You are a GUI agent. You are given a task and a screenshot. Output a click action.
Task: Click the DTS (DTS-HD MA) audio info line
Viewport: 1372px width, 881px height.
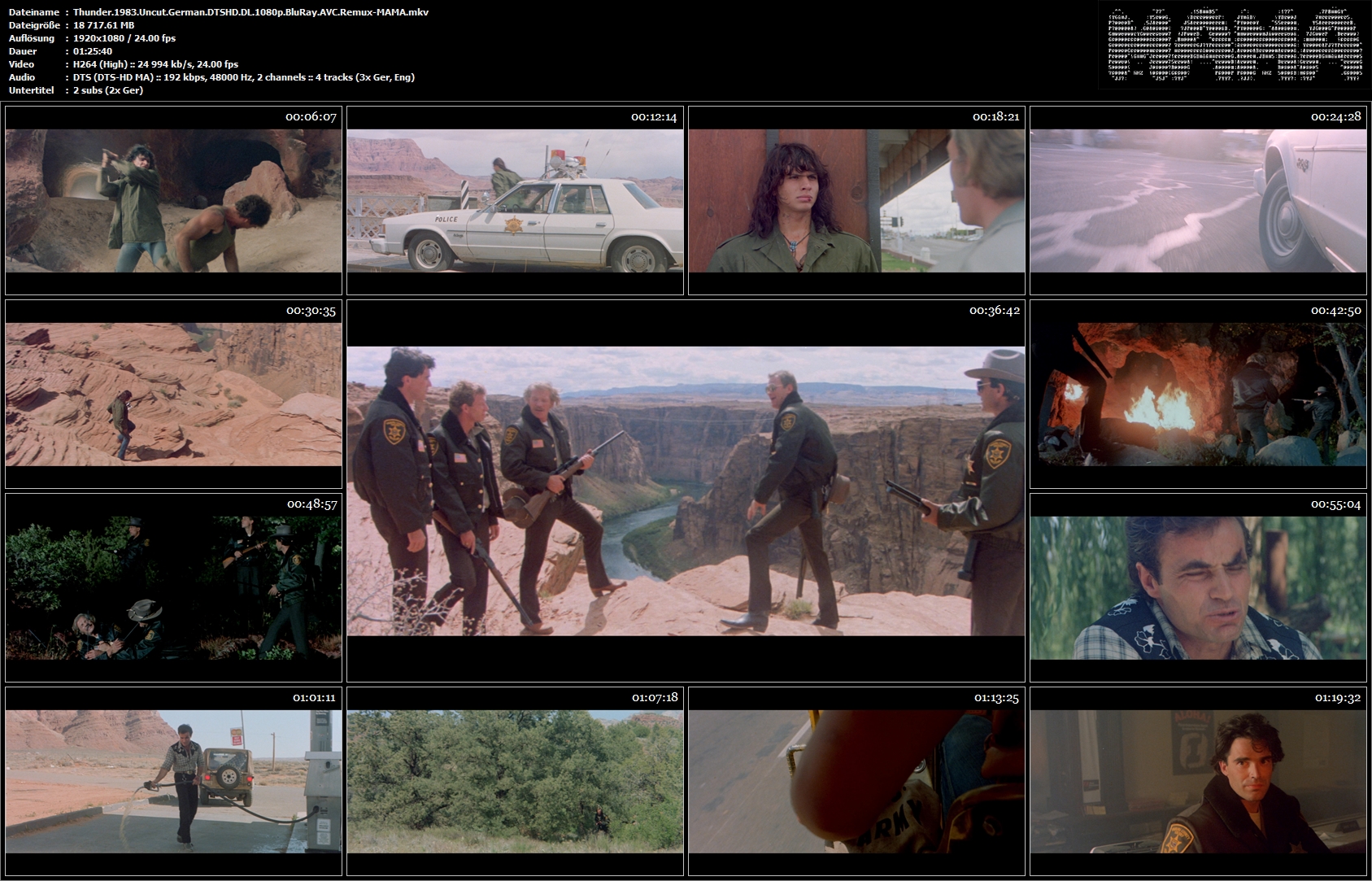point(244,77)
